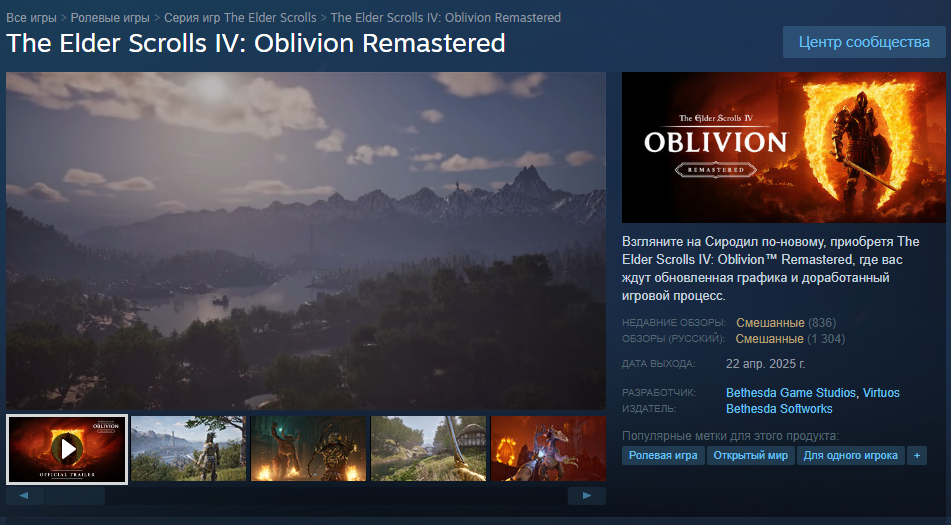Viewport: 951px width, 525px height.
Task: Select troll and fire screenshot thumbnail
Action: pyautogui.click(x=308, y=449)
